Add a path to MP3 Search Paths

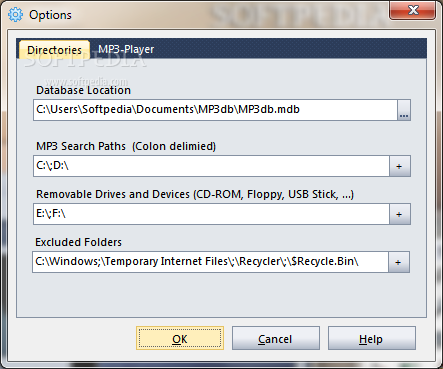click(400, 166)
